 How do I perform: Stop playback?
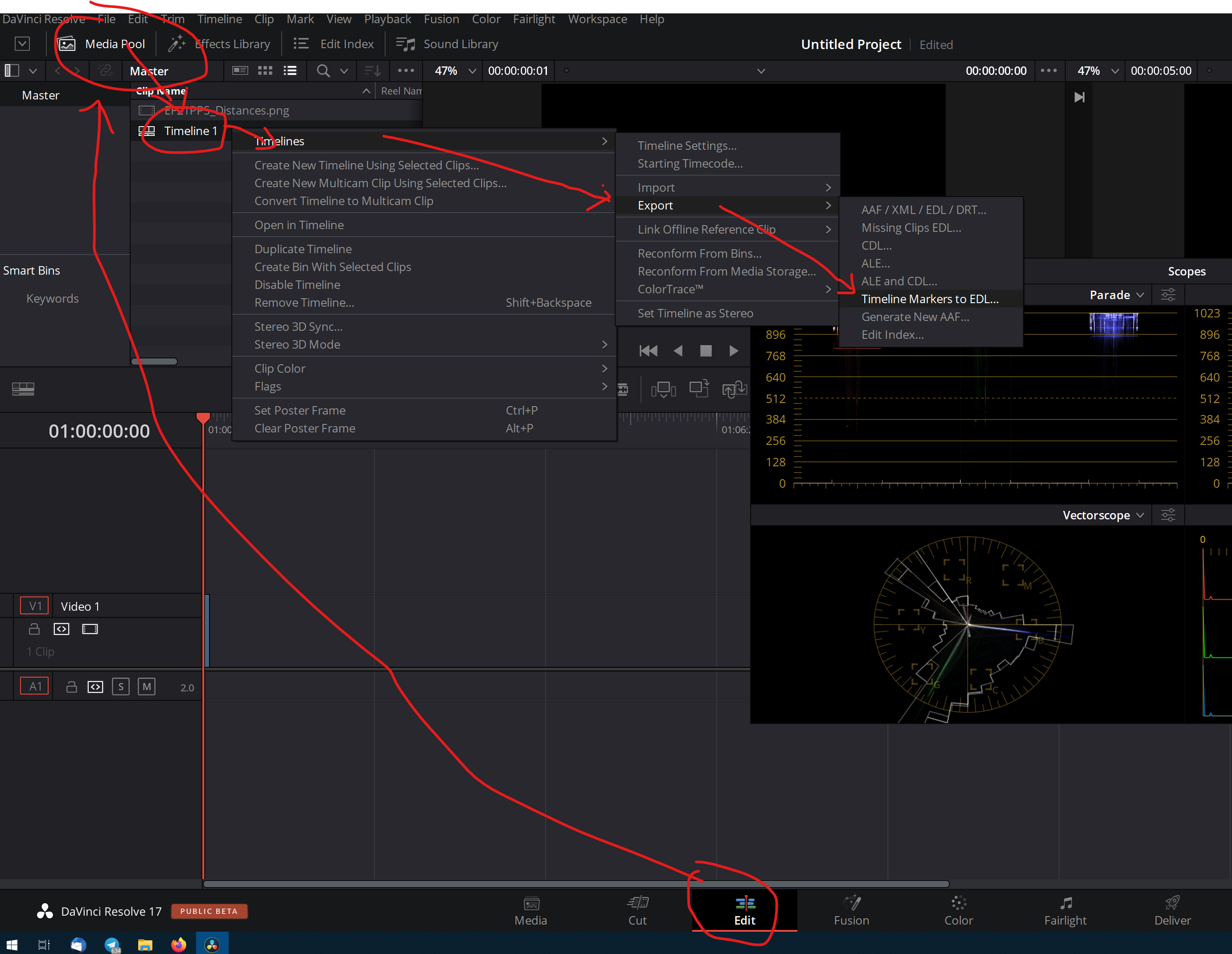point(706,351)
